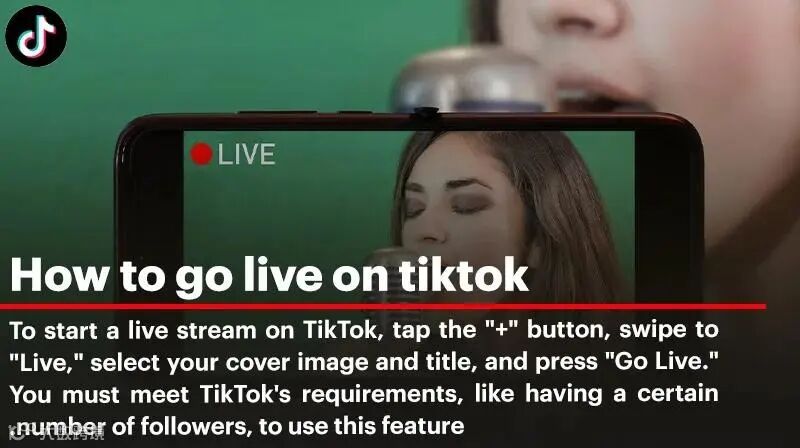Click the quoted "Live," word in description
Viewport: 800px width, 448px height.
tap(46, 363)
